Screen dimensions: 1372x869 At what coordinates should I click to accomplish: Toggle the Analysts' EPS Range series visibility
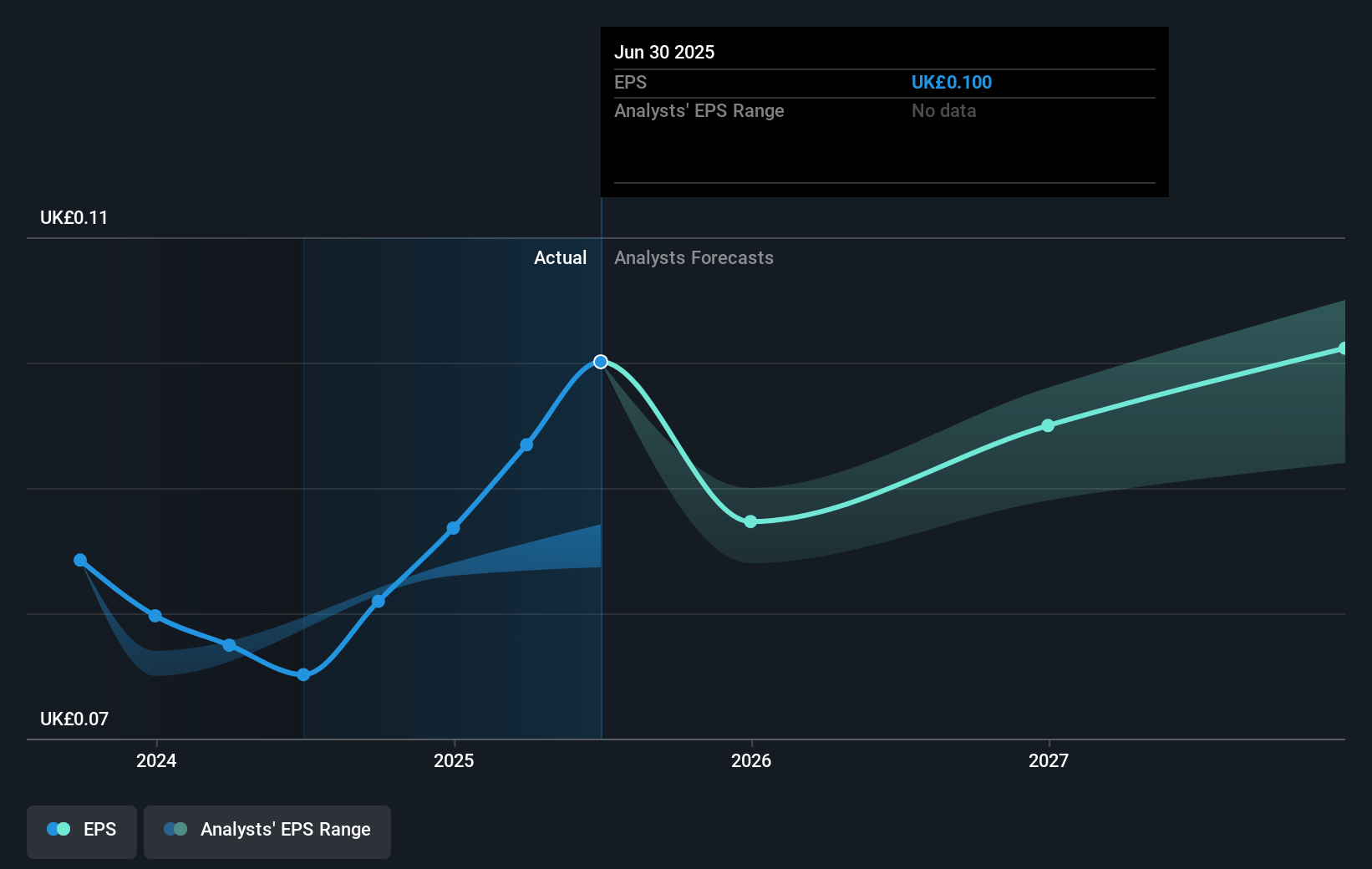coord(267,829)
